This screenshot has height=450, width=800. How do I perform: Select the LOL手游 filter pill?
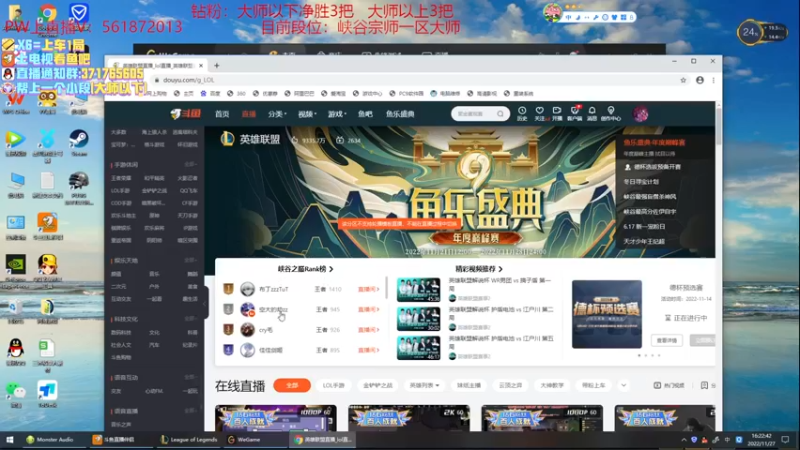coord(334,385)
